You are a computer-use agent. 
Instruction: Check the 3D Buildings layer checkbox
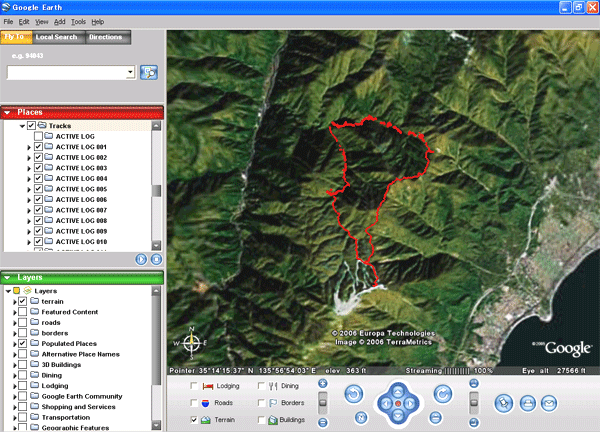pyautogui.click(x=22, y=364)
